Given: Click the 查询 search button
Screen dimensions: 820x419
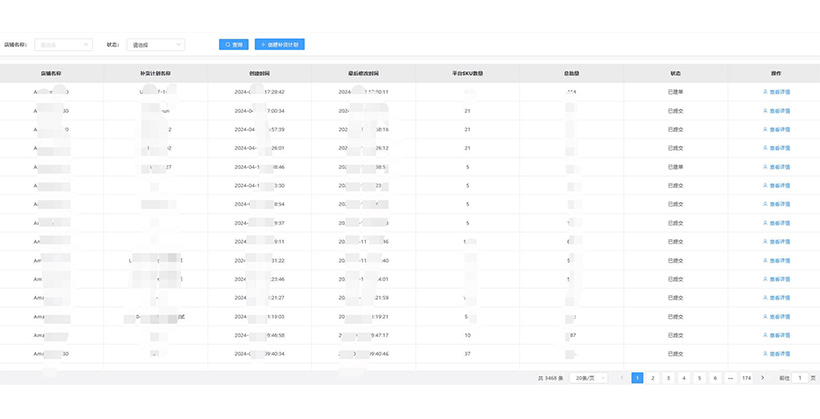Looking at the screenshot, I should click(x=234, y=45).
